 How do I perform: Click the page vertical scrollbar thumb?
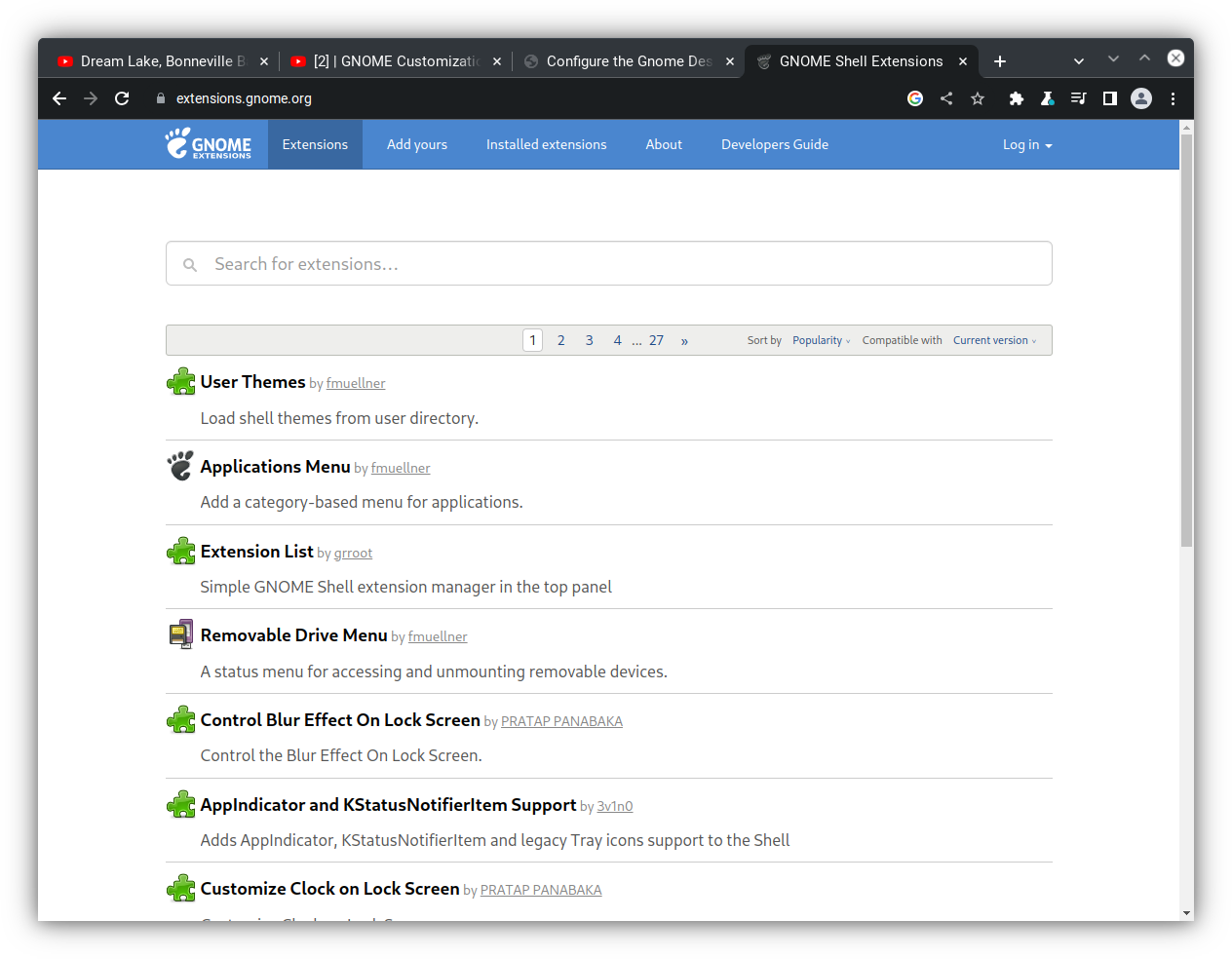pyautogui.click(x=1186, y=341)
